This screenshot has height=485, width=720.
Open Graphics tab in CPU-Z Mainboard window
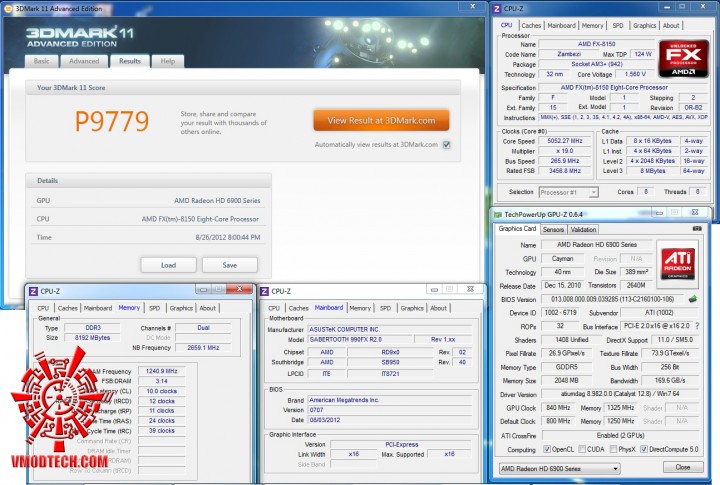tap(412, 308)
